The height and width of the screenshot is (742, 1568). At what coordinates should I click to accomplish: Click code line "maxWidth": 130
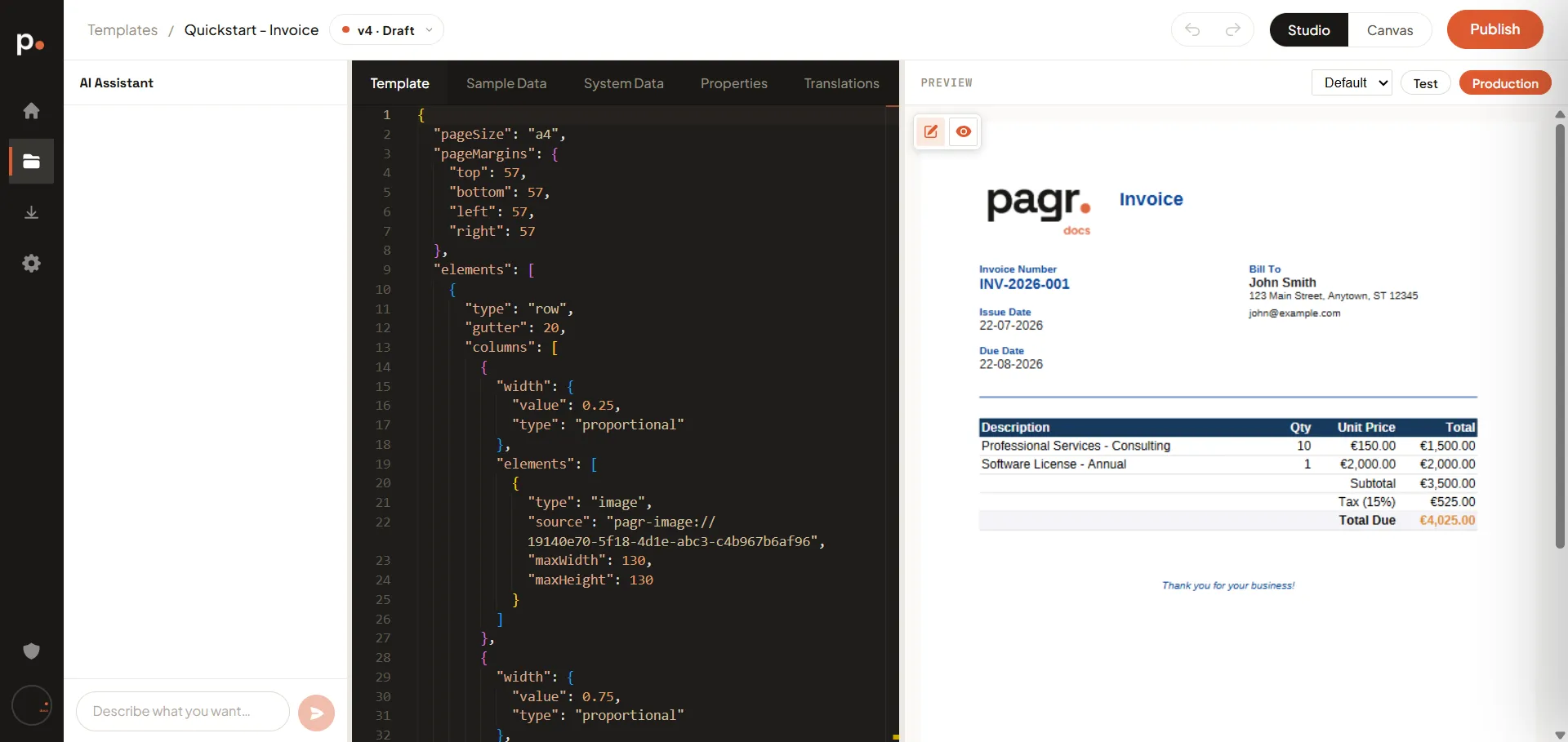click(590, 560)
